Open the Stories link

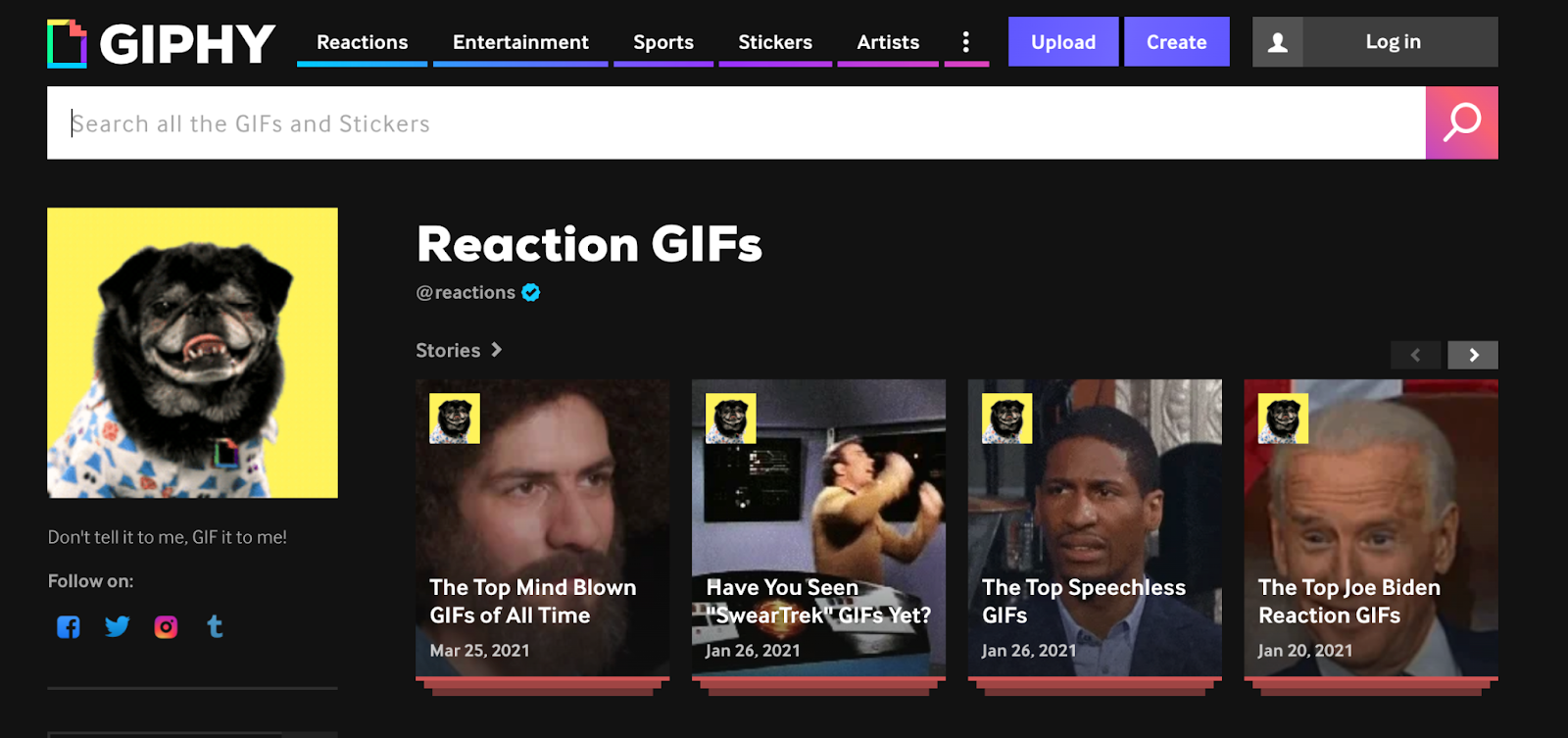(448, 350)
